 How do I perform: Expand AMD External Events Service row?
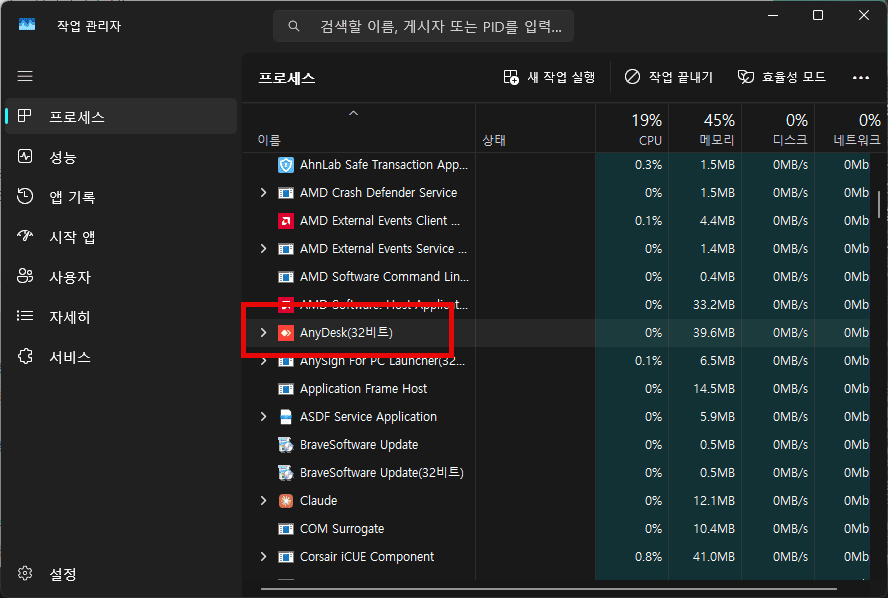click(x=263, y=249)
